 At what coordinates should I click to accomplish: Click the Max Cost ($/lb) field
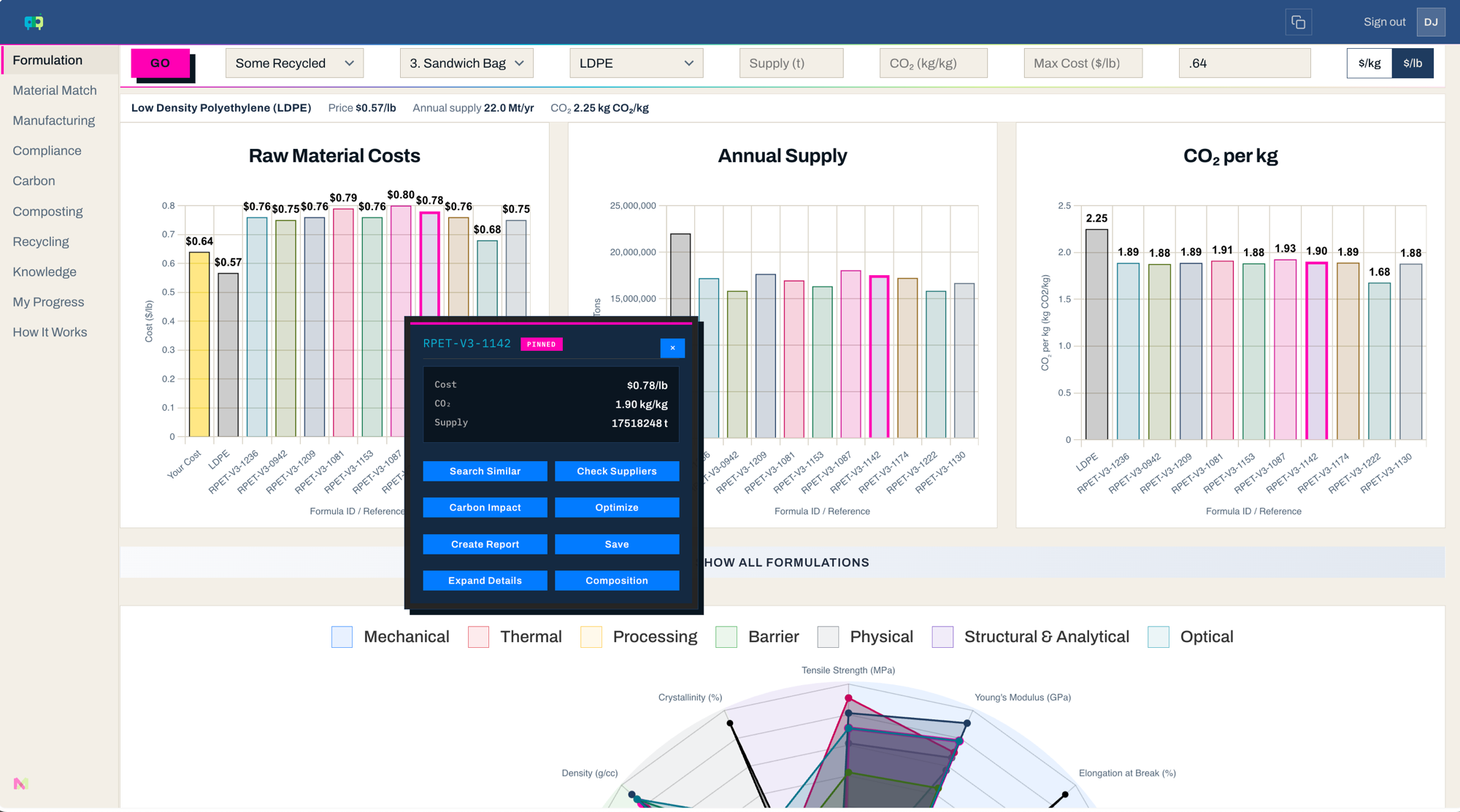tap(1083, 63)
